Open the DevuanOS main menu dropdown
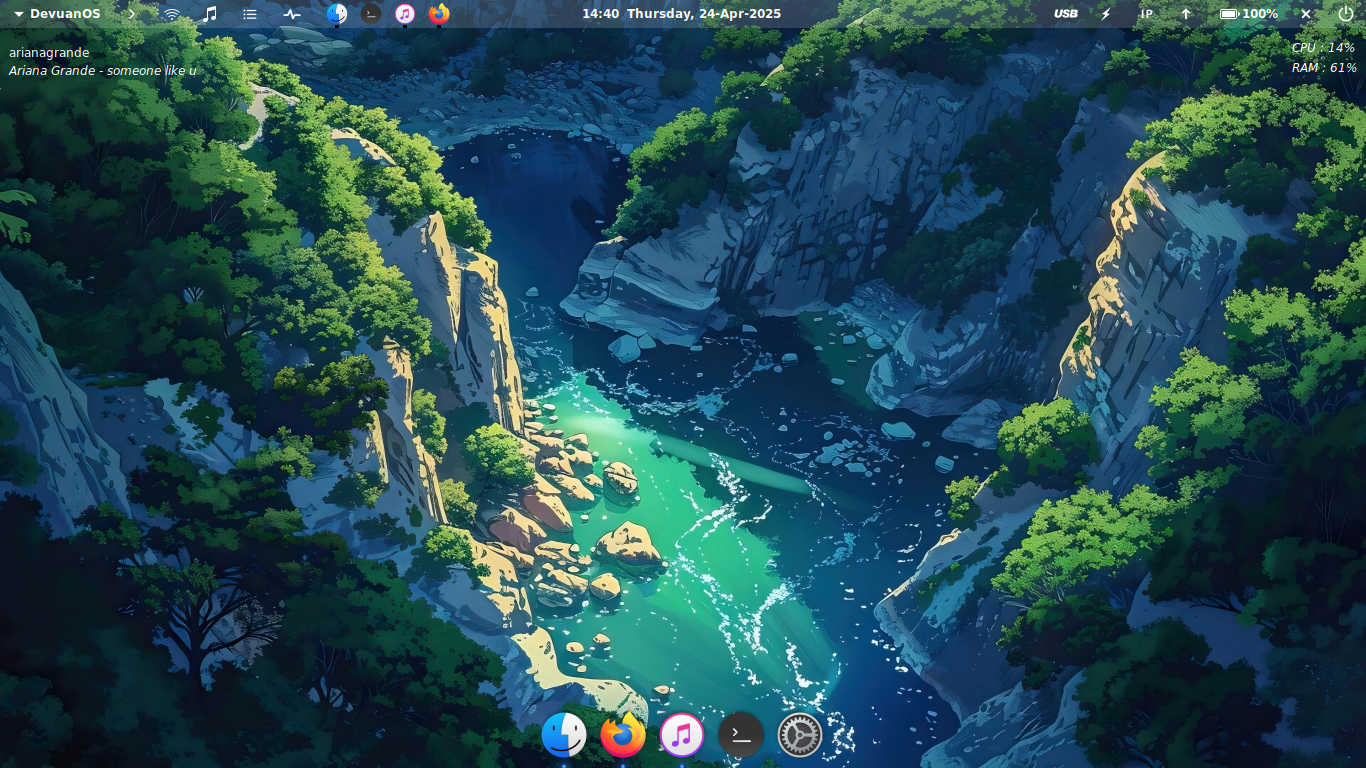 [57, 14]
